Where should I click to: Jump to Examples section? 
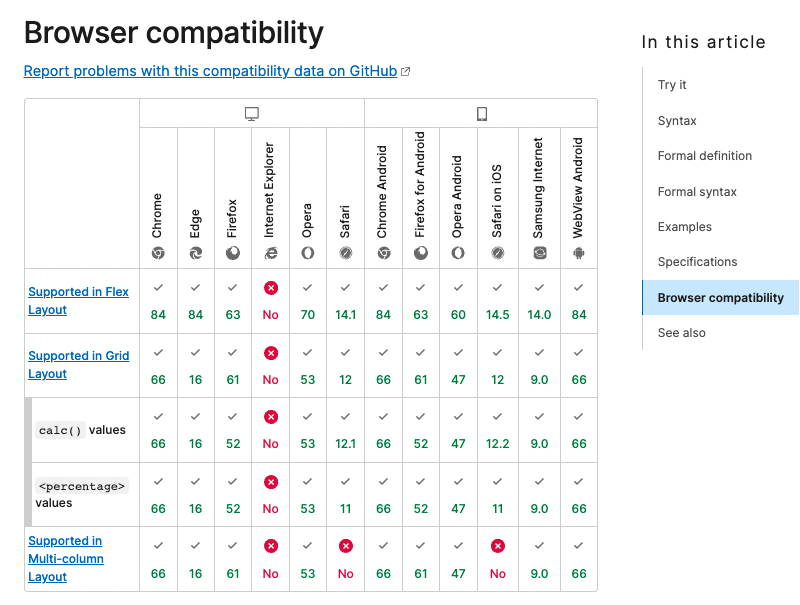[x=684, y=226]
